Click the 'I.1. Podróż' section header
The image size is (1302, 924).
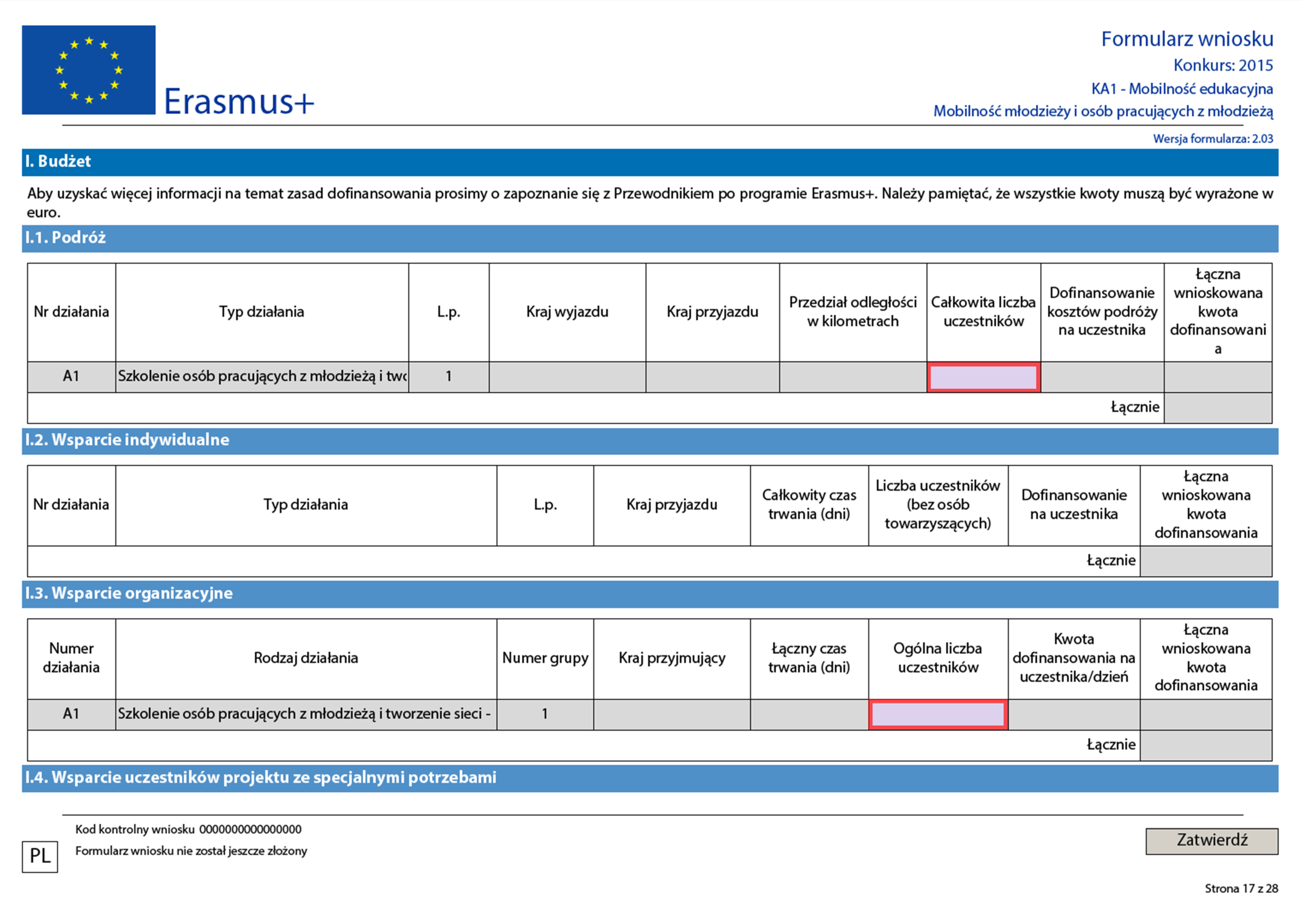point(649,238)
